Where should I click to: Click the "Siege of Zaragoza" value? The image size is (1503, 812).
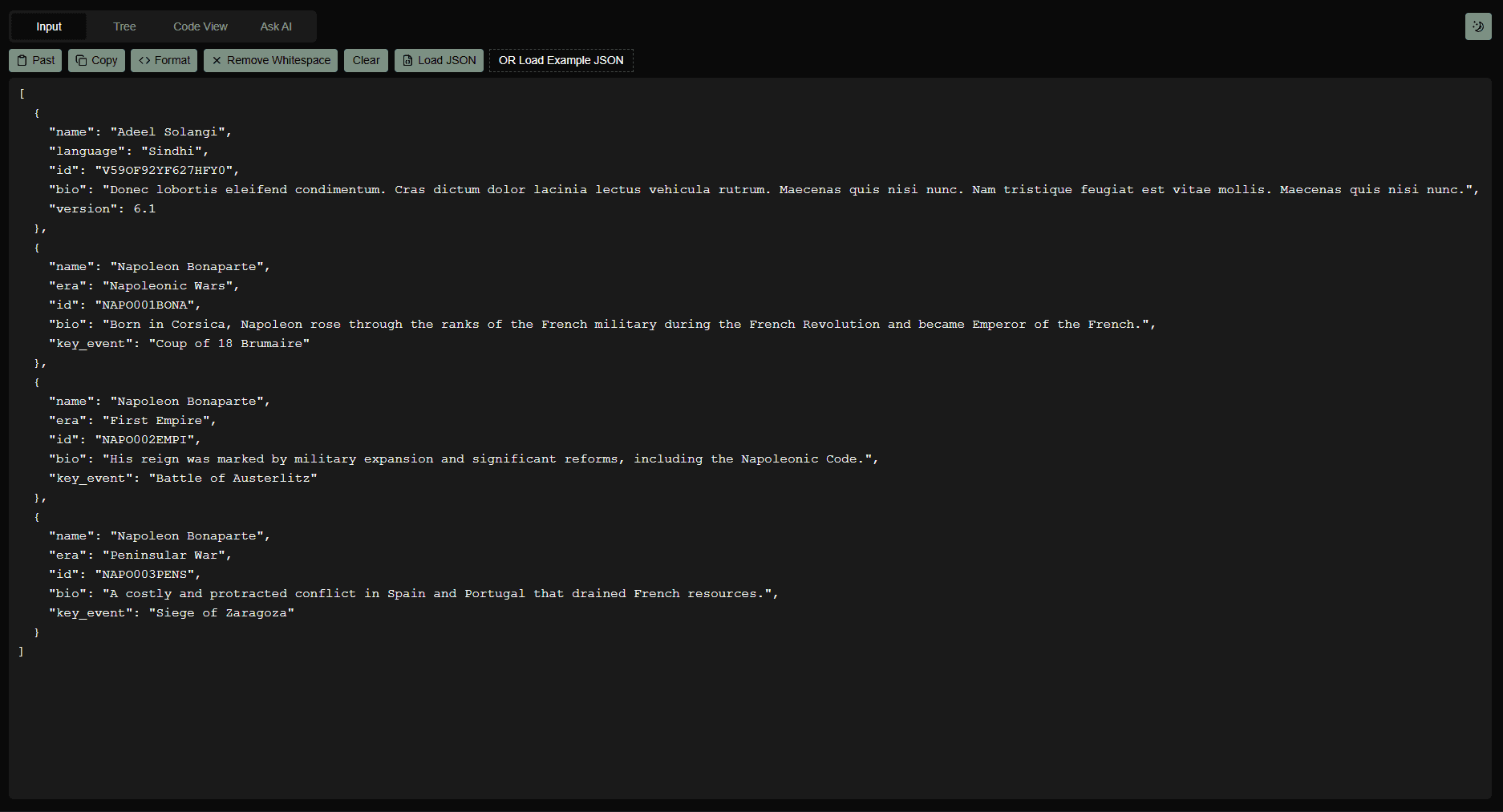pos(221,613)
